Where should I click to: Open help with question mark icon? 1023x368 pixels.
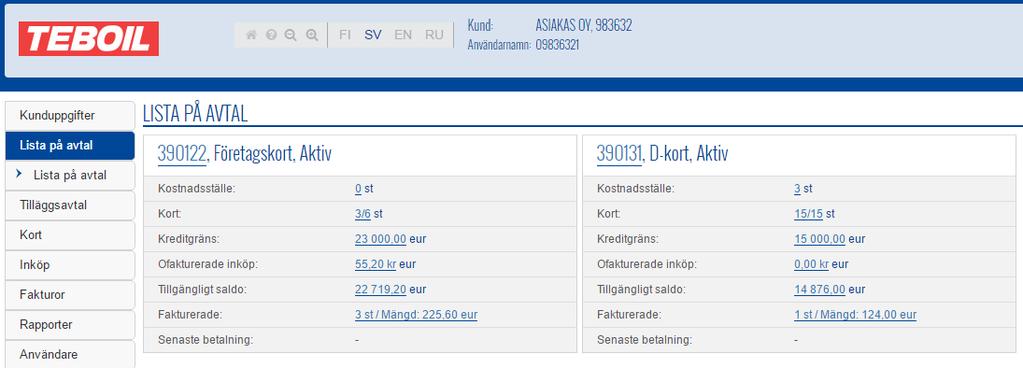coord(271,35)
